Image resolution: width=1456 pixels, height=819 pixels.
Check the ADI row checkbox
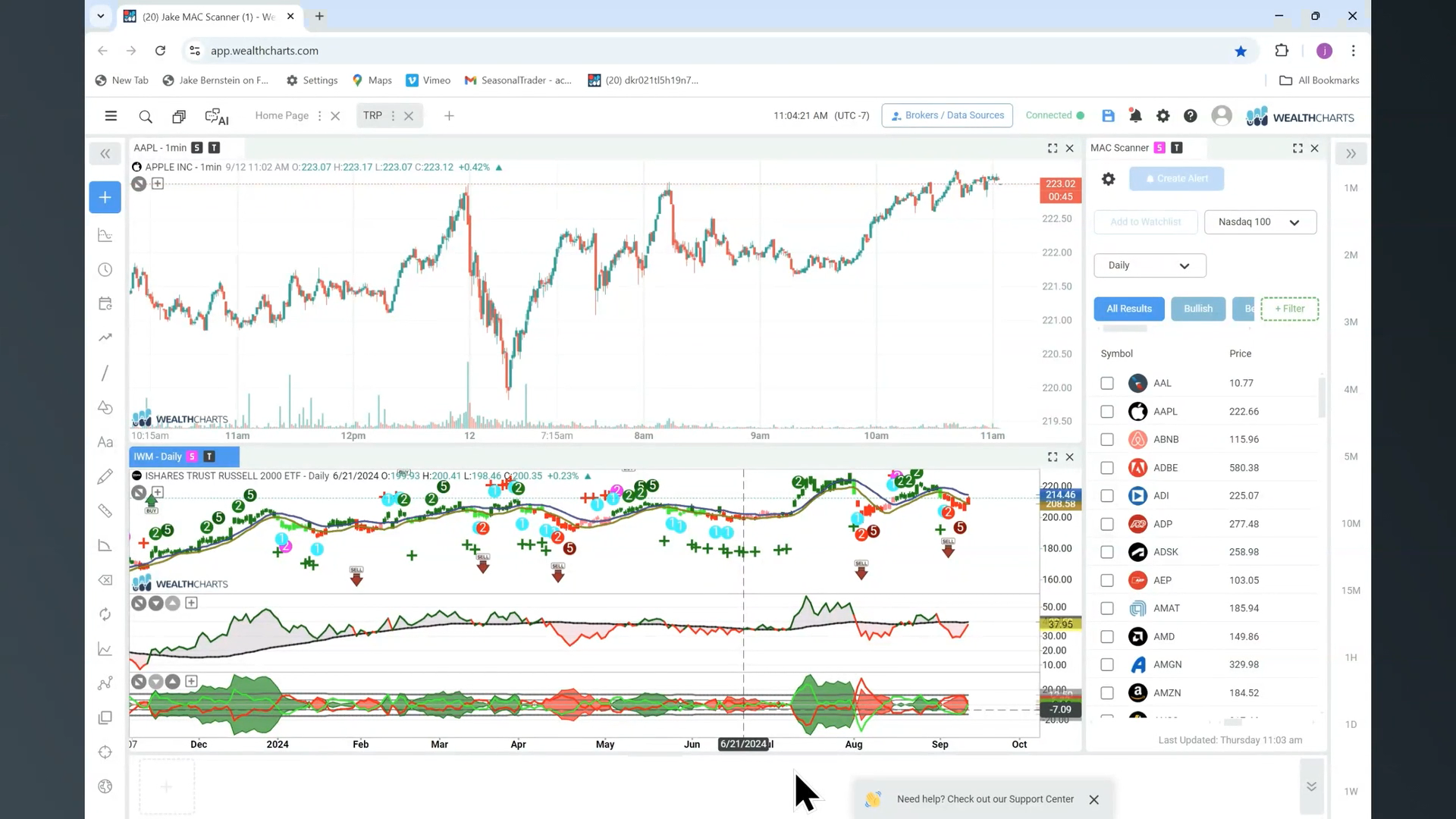pos(1107,496)
